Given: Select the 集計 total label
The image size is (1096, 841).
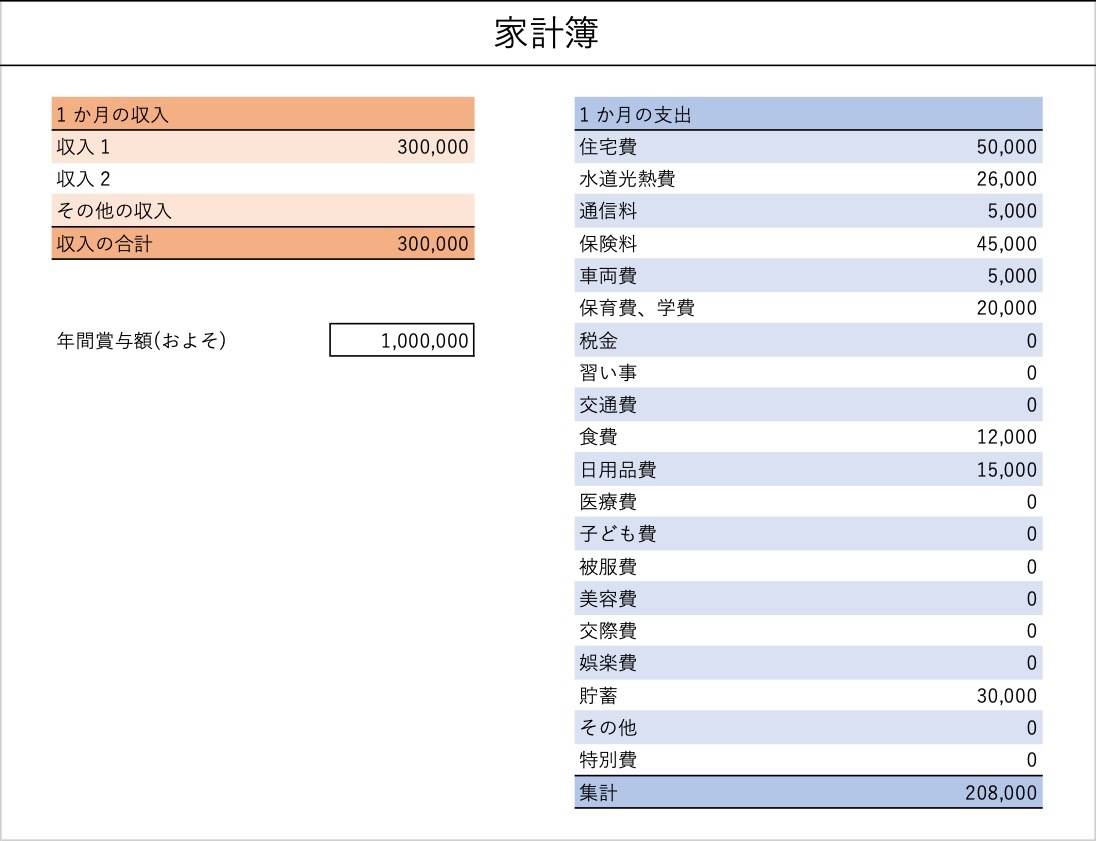Looking at the screenshot, I should point(598,793).
